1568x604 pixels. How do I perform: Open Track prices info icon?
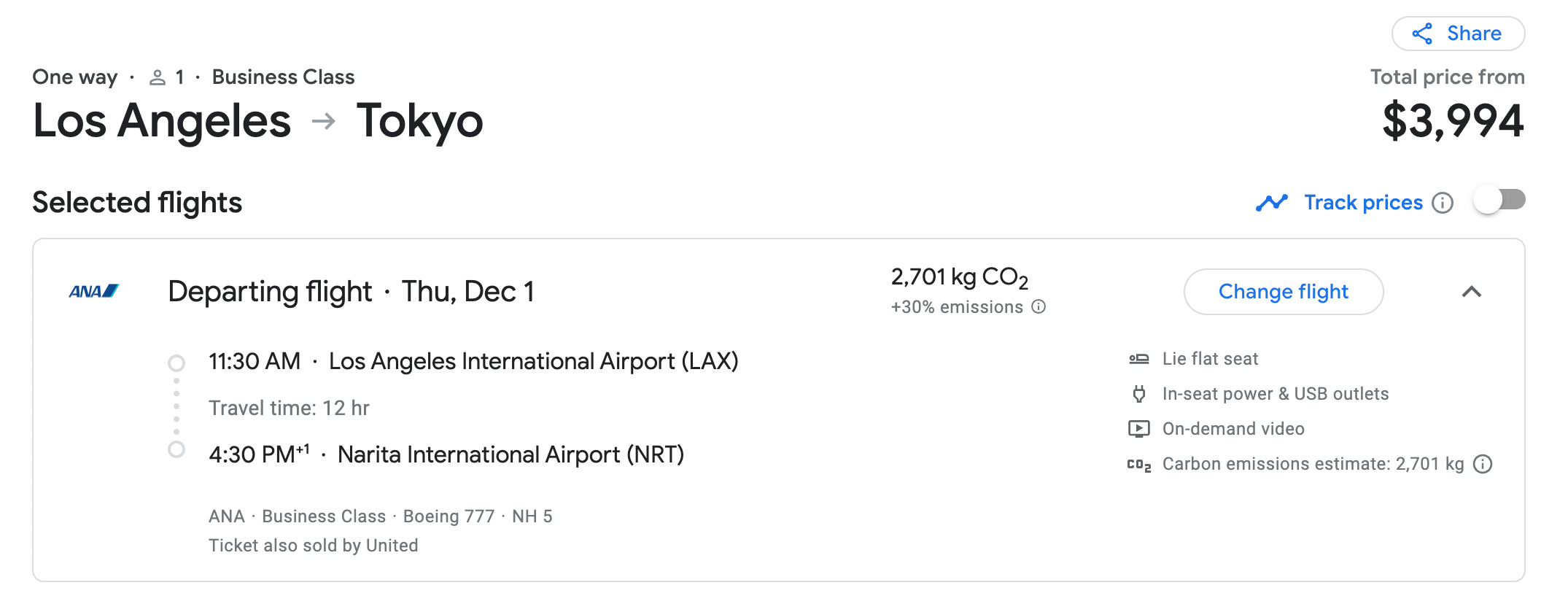[x=1443, y=203]
